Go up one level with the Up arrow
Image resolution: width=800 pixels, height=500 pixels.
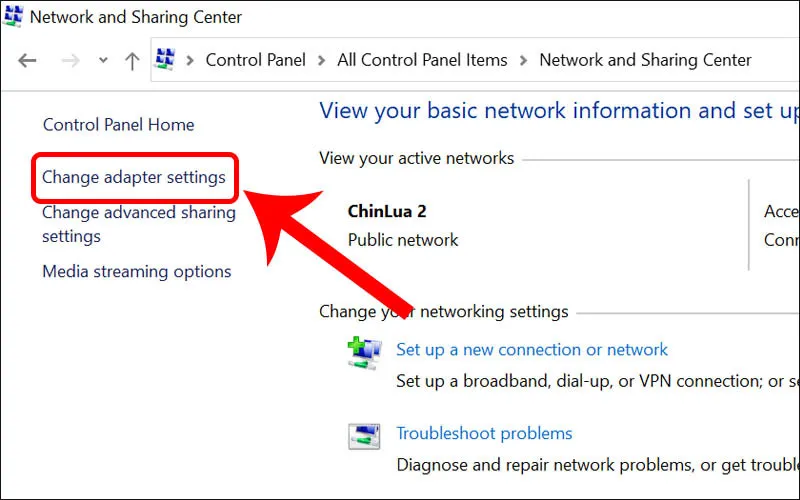(x=132, y=61)
